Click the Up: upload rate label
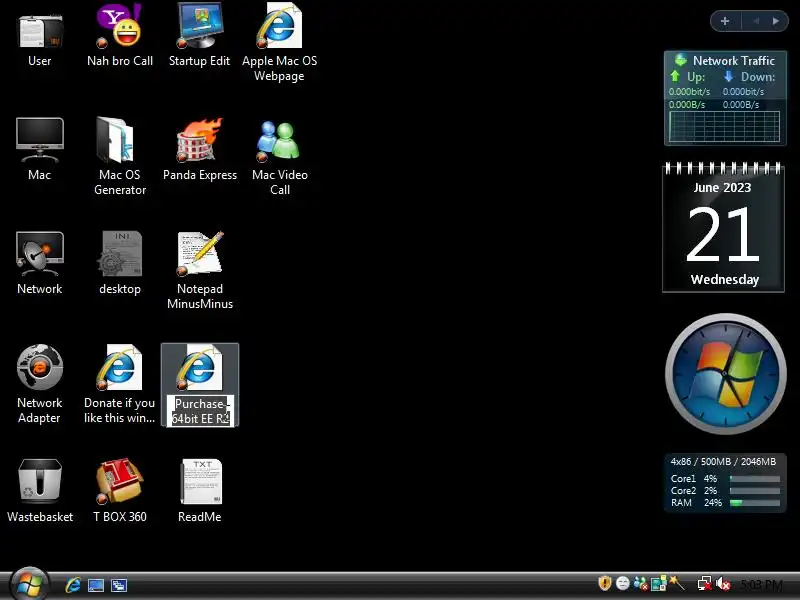The height and width of the screenshot is (600, 800). click(696, 77)
